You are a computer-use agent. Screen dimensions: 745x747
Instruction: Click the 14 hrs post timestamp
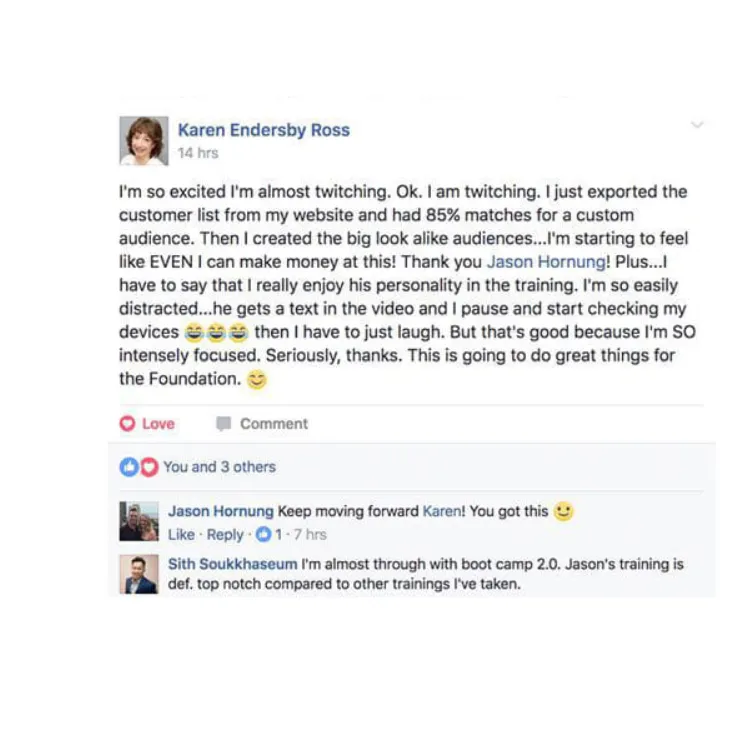click(x=198, y=153)
